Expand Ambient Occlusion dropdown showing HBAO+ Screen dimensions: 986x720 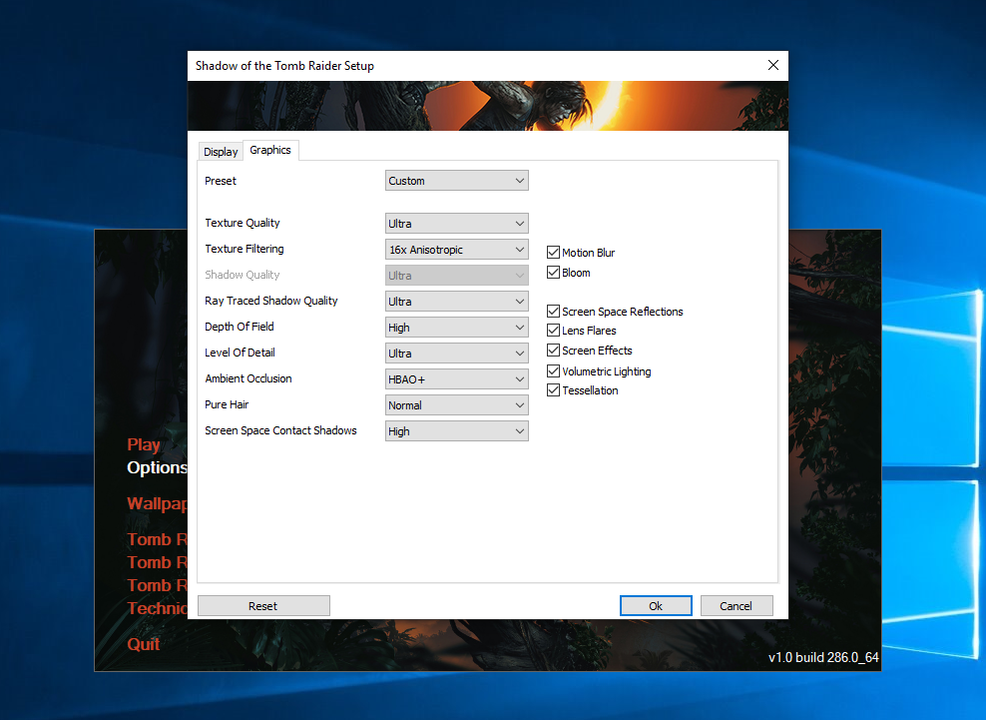457,379
